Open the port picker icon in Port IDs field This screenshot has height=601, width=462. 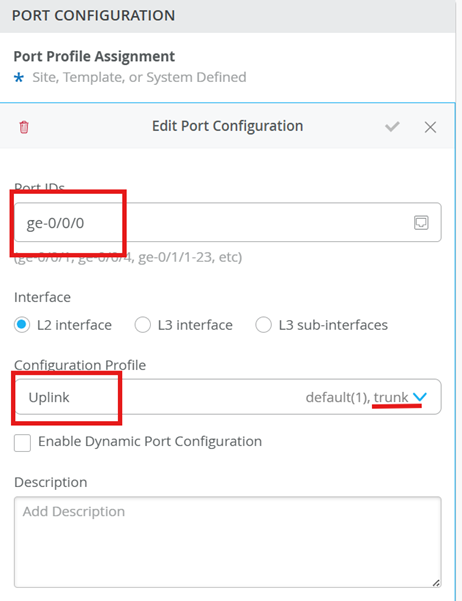tap(421, 222)
